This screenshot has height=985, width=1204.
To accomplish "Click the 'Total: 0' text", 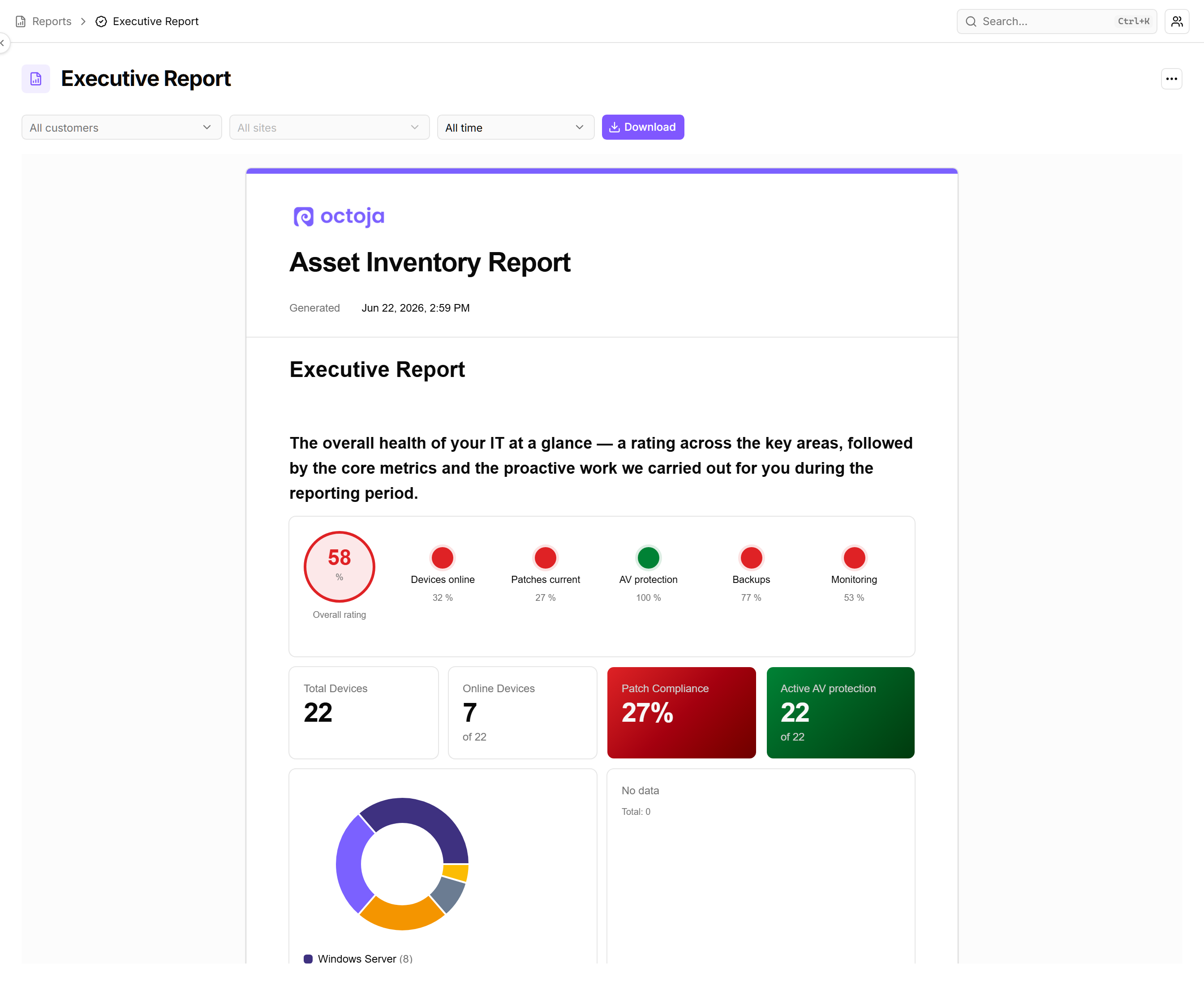I will click(x=636, y=812).
